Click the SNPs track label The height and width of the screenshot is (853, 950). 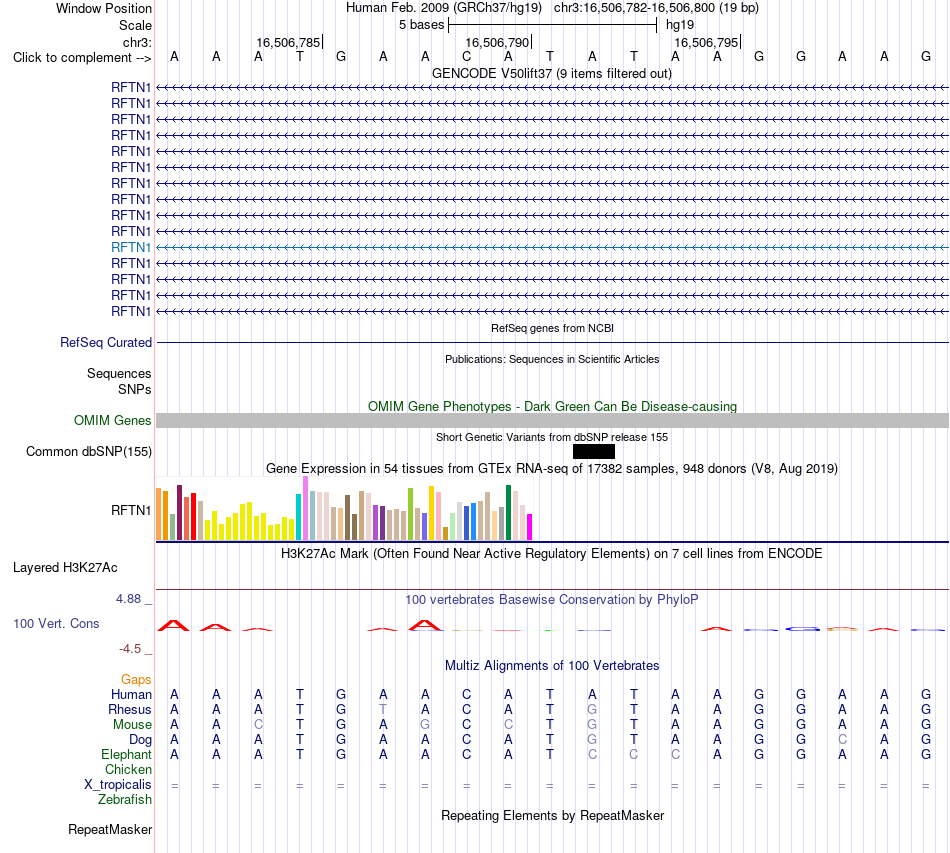[x=135, y=389]
